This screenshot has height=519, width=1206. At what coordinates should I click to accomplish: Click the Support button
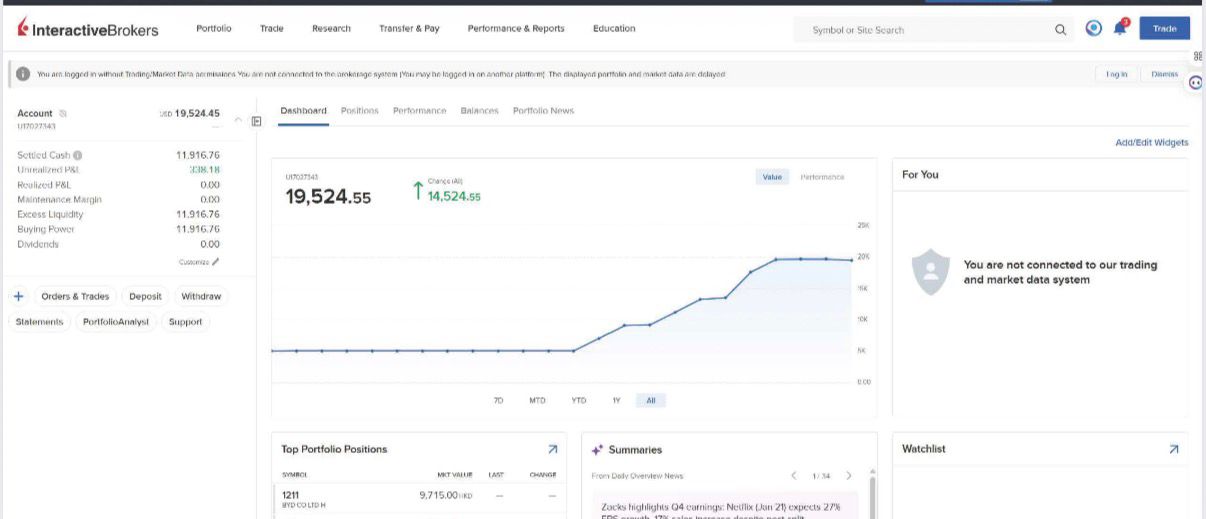185,322
